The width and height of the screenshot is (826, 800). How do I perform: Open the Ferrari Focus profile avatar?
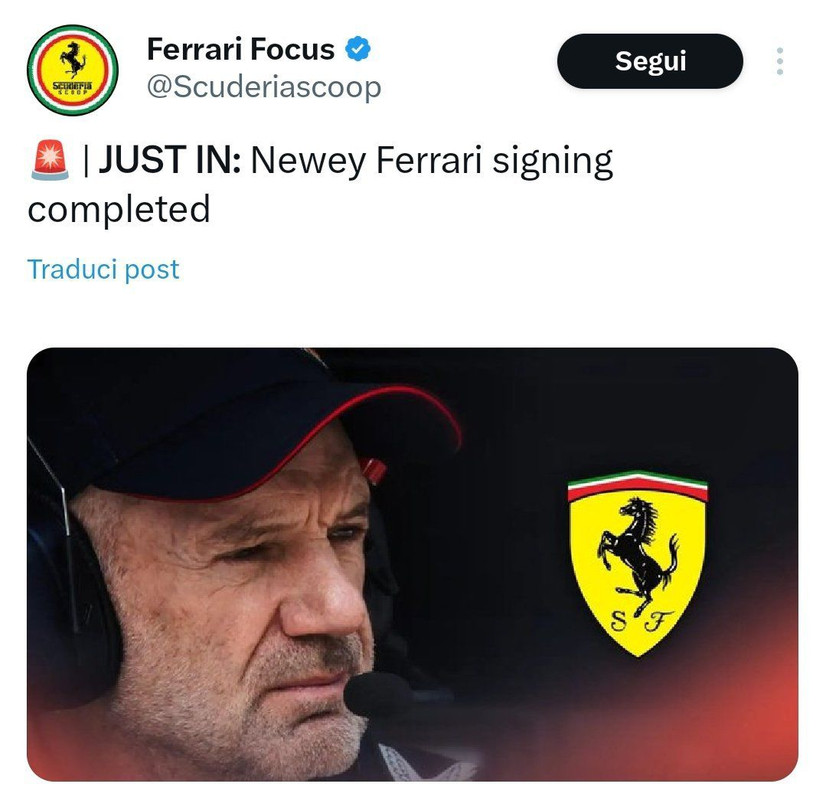click(x=73, y=70)
